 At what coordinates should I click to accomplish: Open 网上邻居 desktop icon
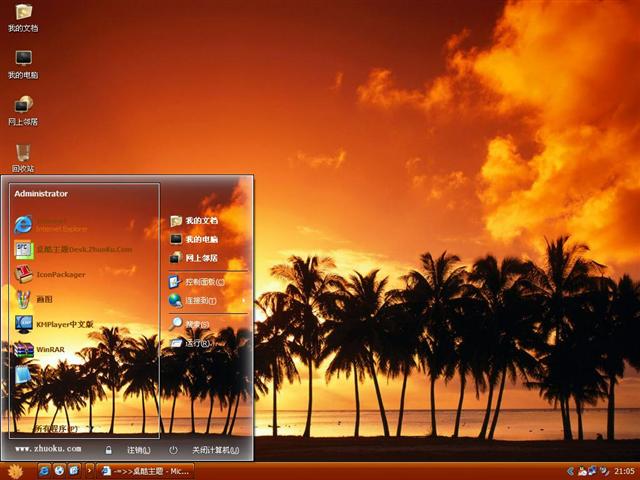pos(23,108)
